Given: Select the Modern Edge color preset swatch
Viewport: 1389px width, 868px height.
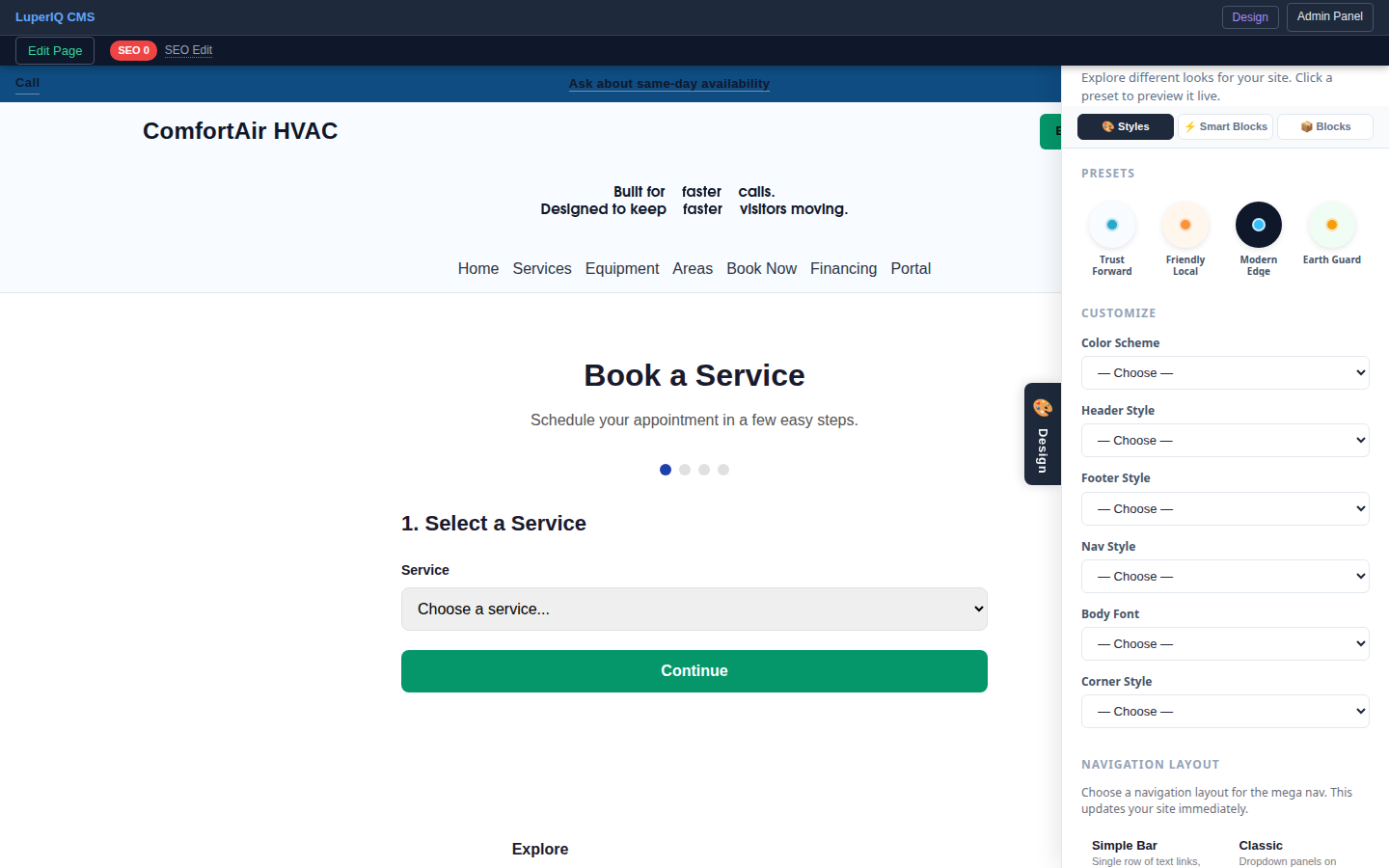Looking at the screenshot, I should [x=1258, y=223].
